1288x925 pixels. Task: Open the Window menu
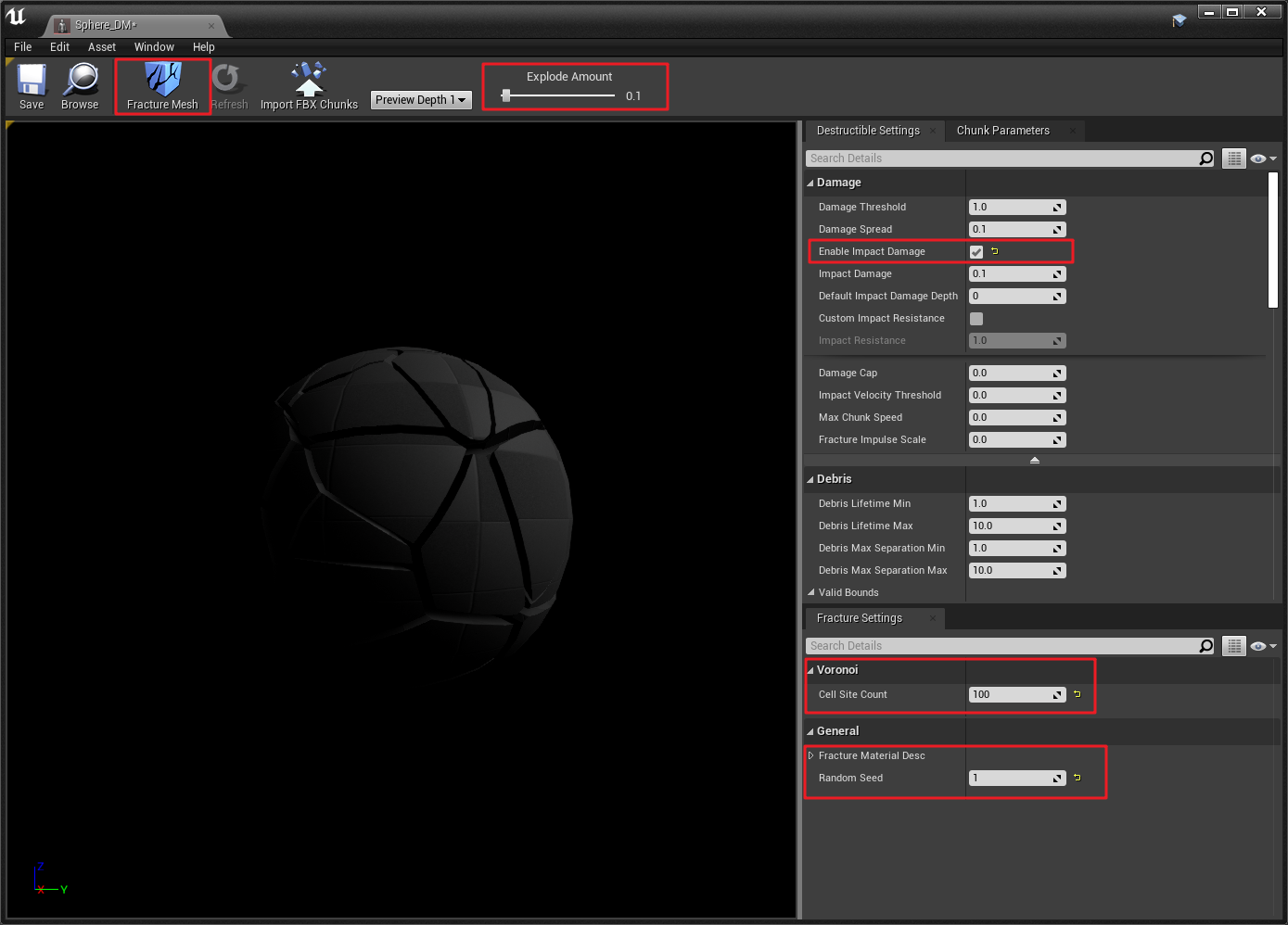pos(154,47)
